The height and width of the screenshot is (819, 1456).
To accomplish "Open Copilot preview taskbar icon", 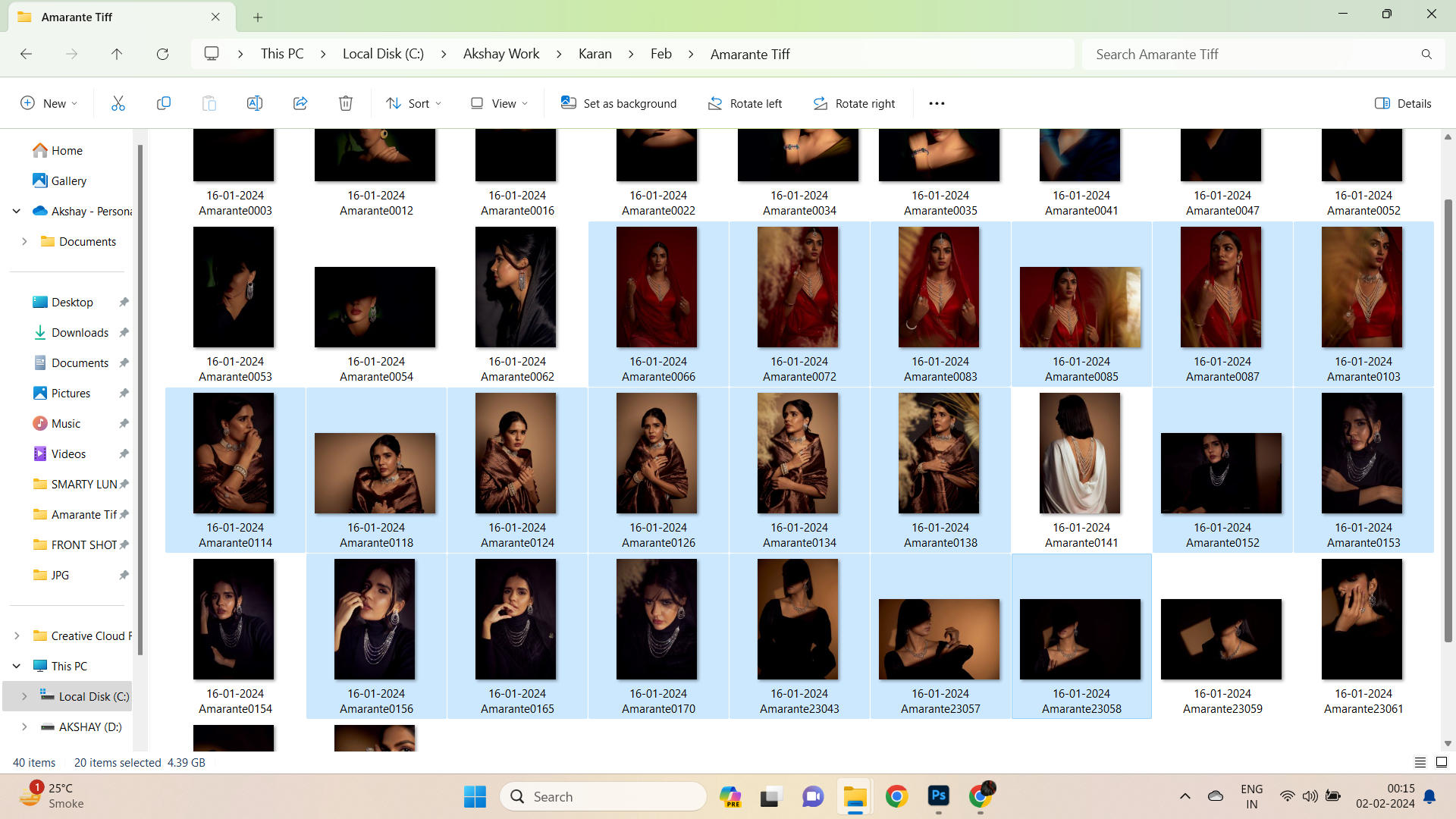I will pyautogui.click(x=730, y=796).
